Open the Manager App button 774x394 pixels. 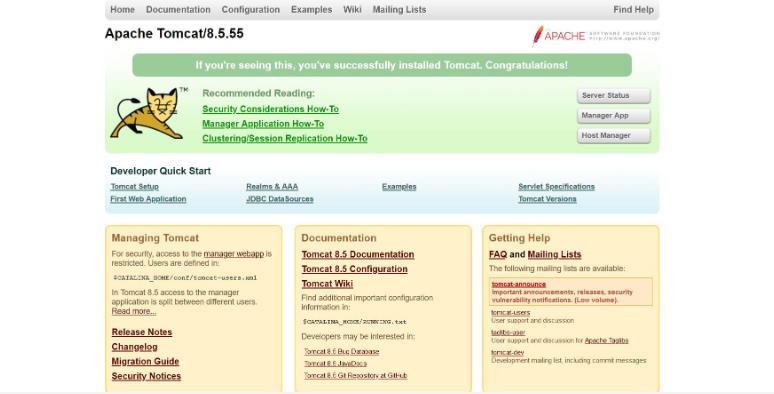coord(614,116)
